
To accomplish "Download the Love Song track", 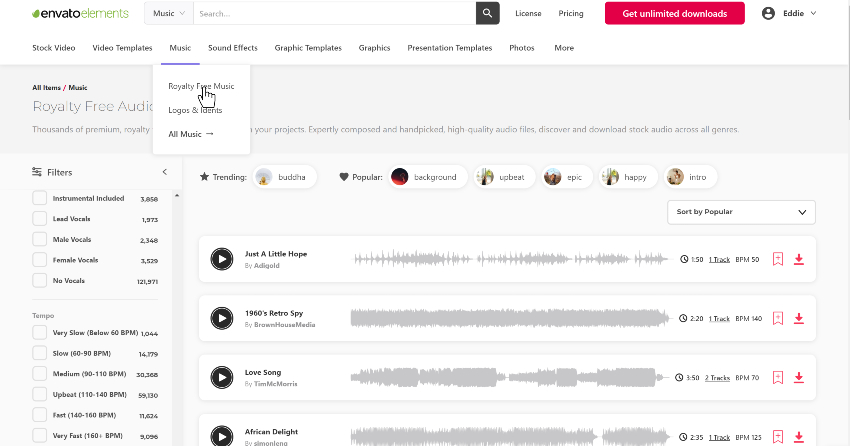I will point(799,378).
